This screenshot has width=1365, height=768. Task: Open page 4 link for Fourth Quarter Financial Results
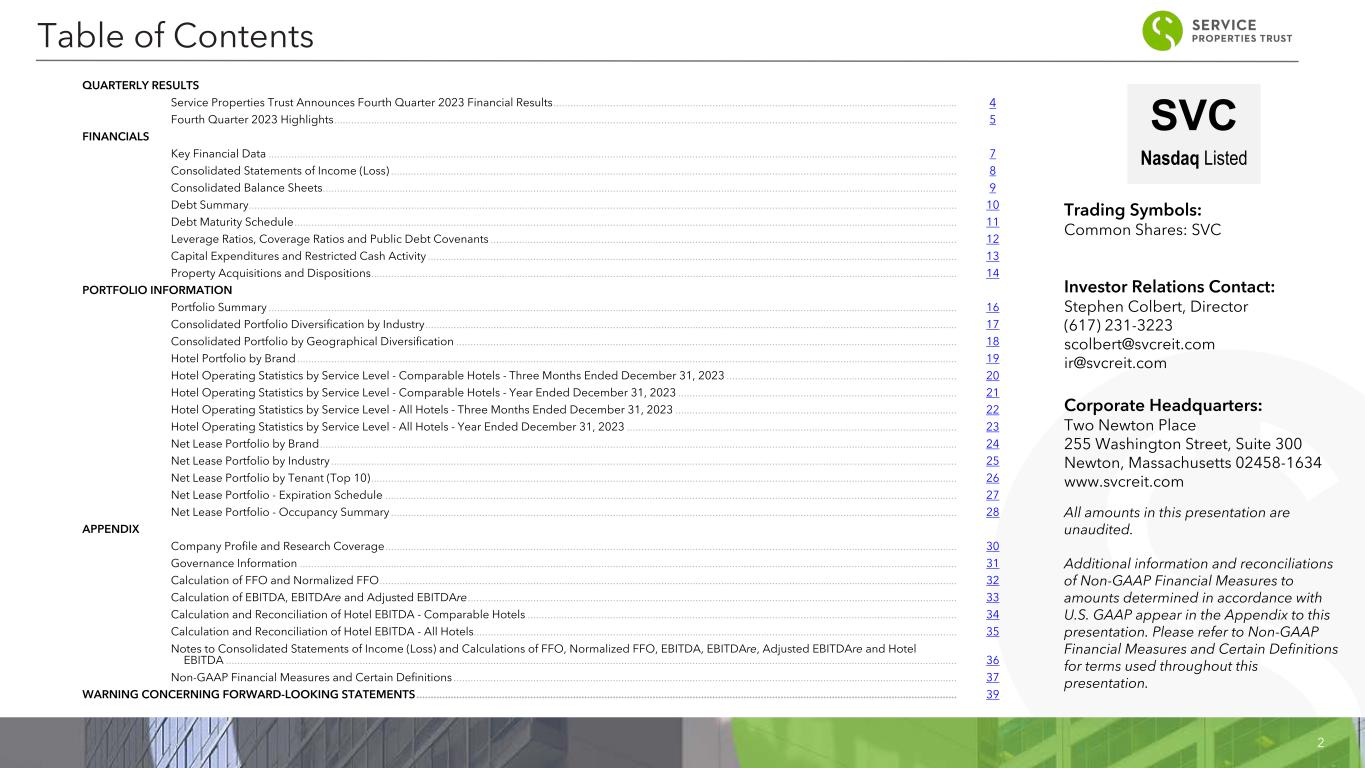991,103
